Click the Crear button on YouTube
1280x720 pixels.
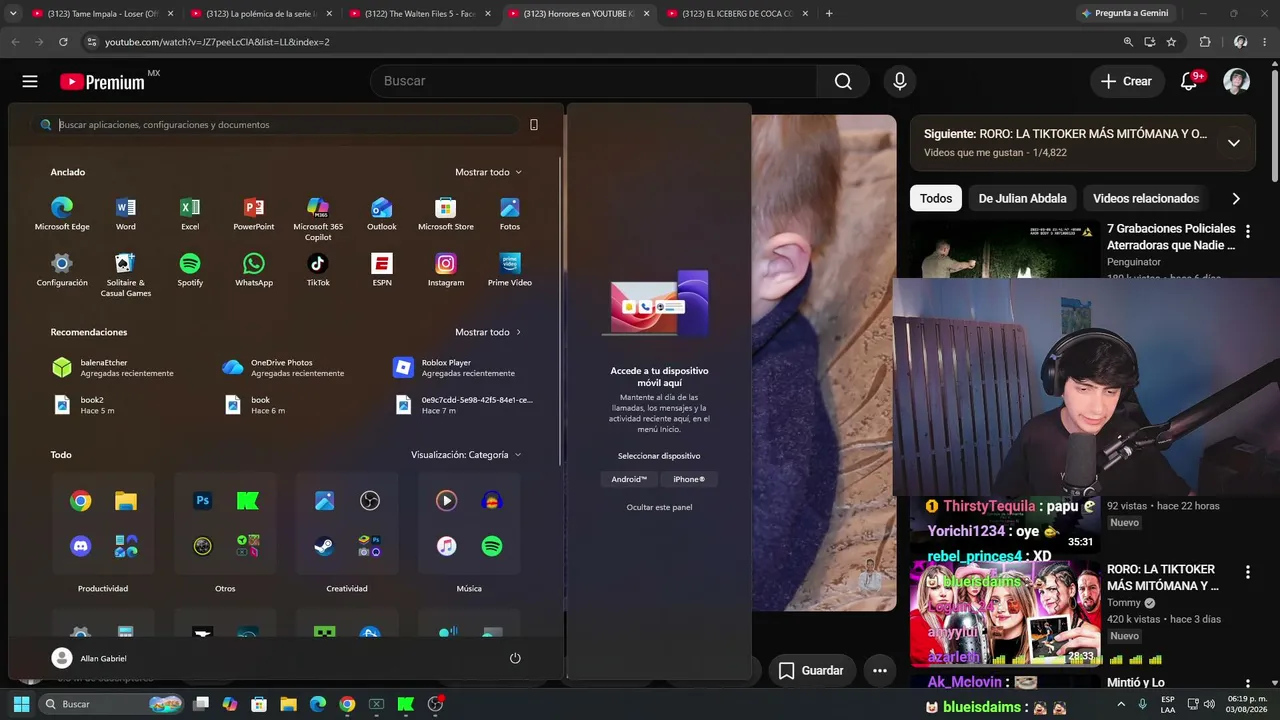[x=1127, y=81]
